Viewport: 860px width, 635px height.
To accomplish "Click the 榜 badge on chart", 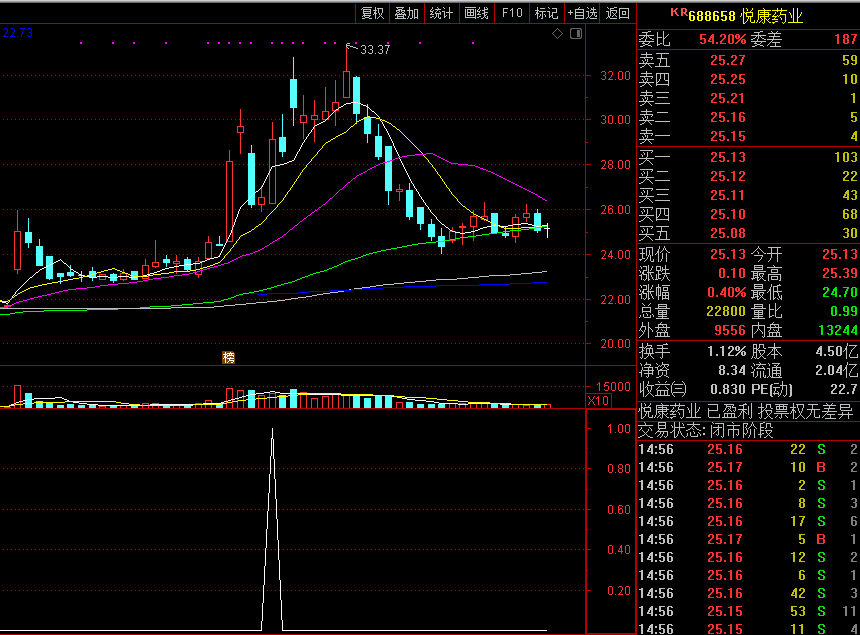I will point(229,358).
